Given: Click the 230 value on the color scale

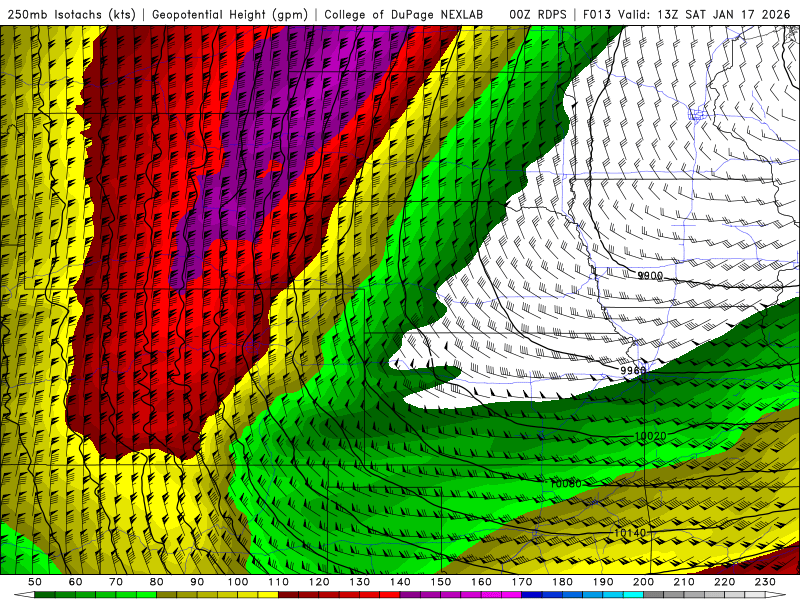Looking at the screenshot, I should point(765,582).
